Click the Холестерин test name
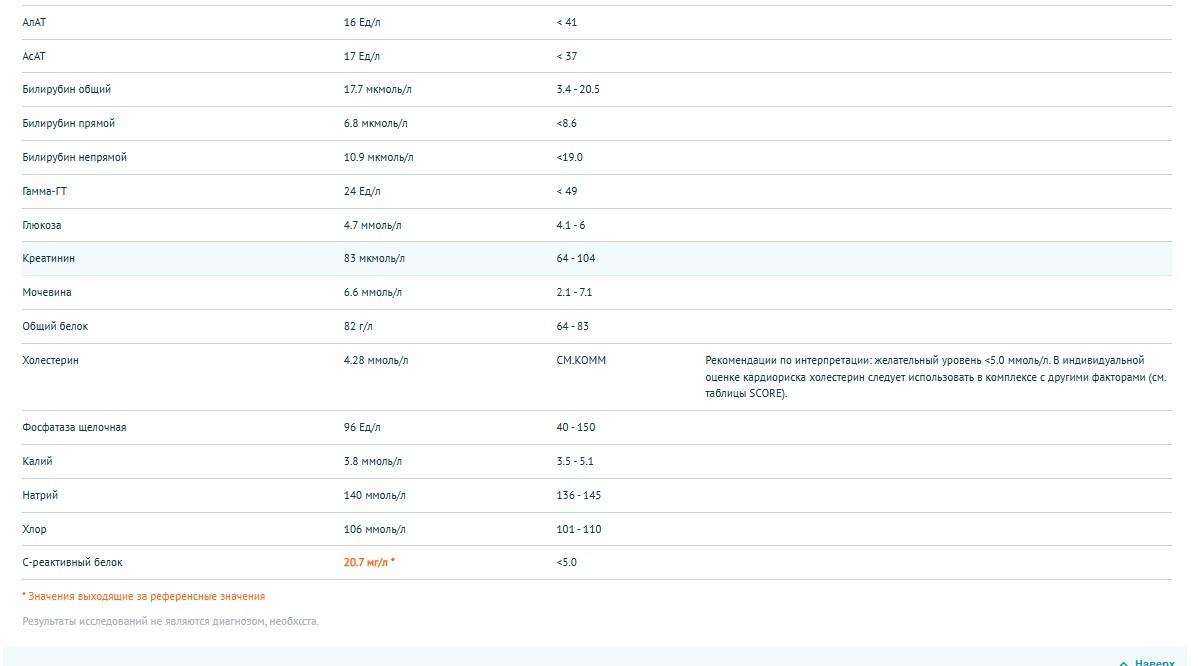This screenshot has height=666, width=1198. click(x=50, y=361)
